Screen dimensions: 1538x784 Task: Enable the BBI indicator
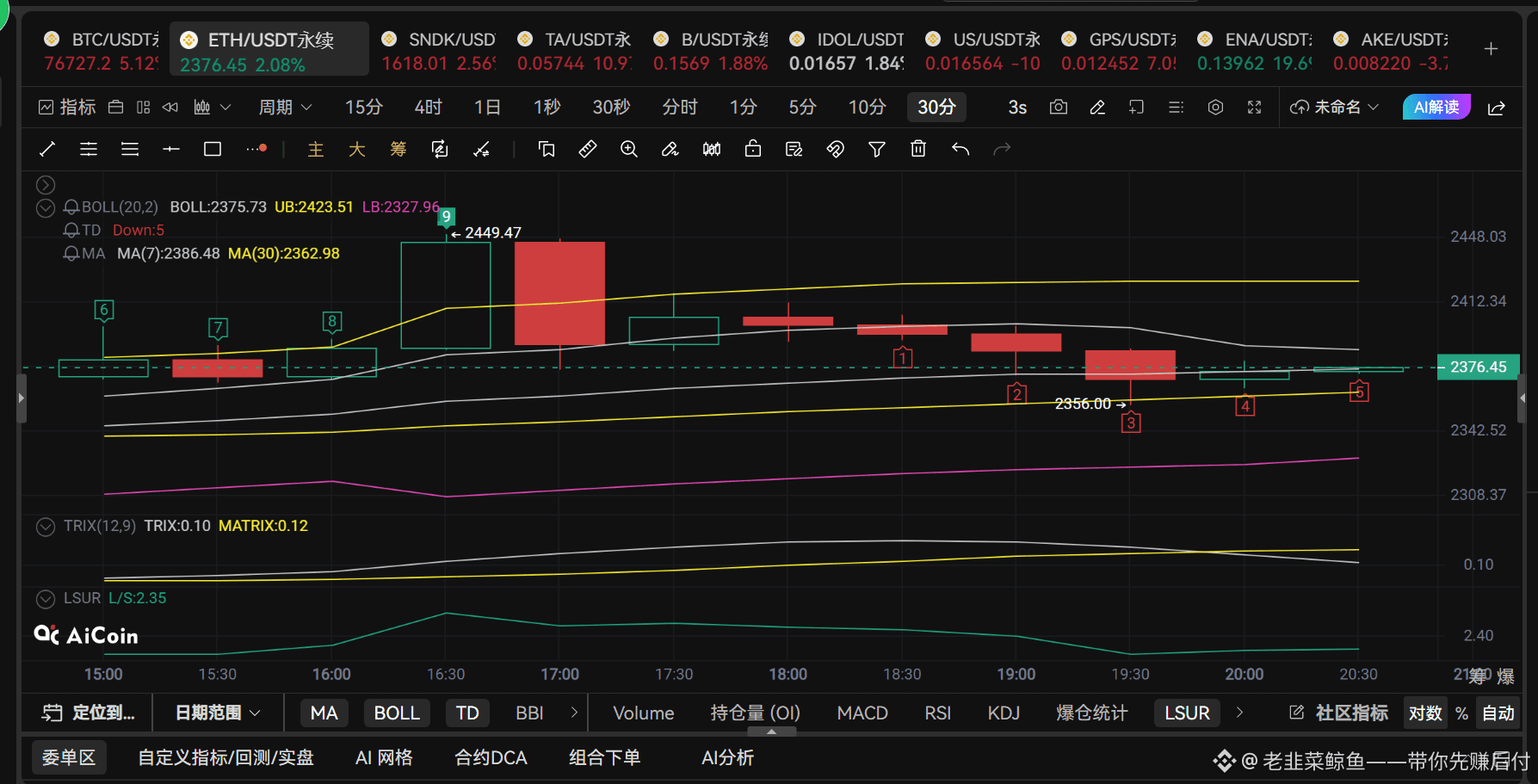pyautogui.click(x=529, y=713)
